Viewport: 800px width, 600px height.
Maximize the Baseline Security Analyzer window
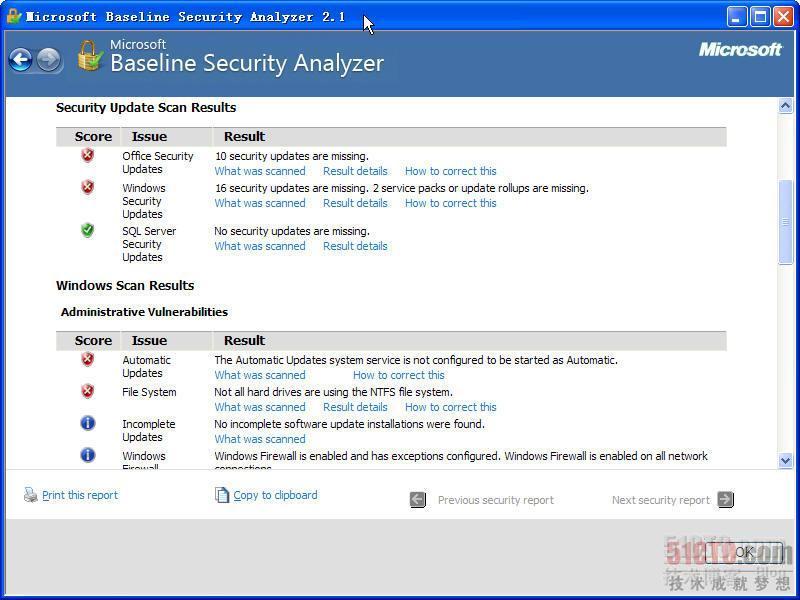pyautogui.click(x=760, y=17)
